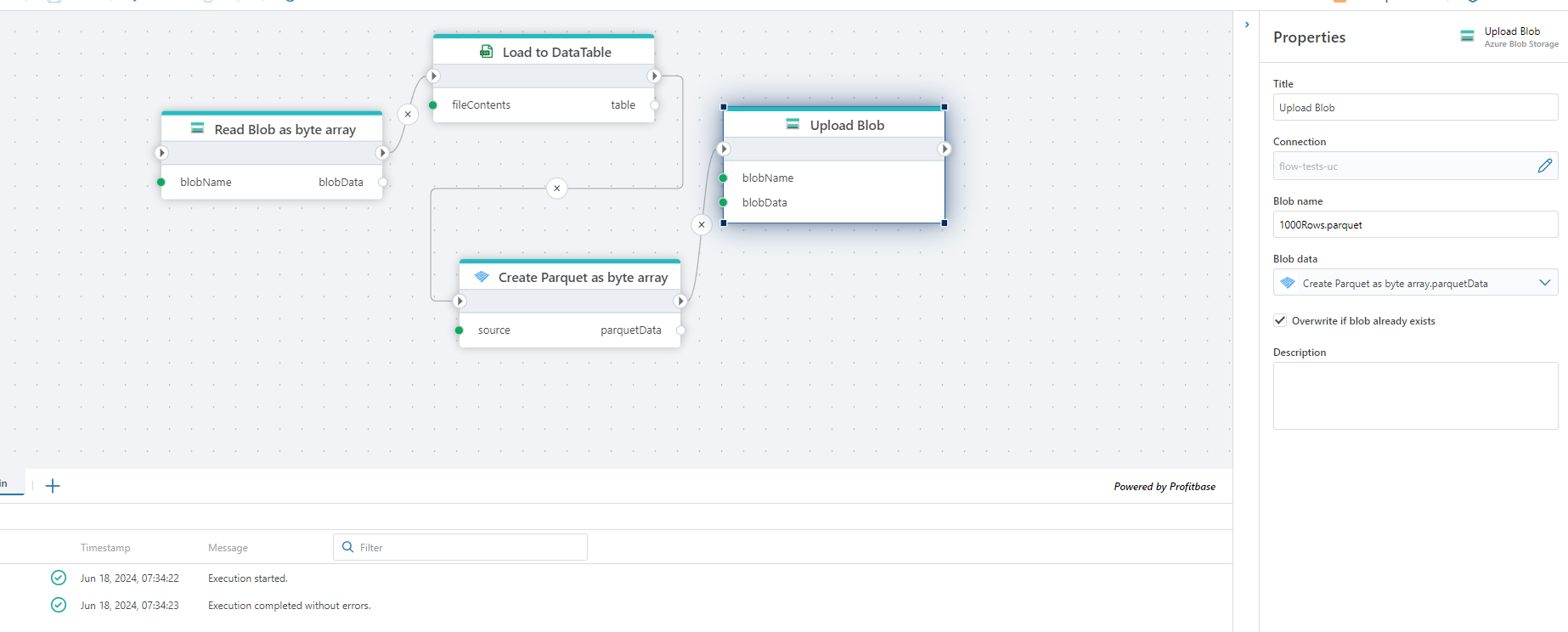The image size is (1568, 632).
Task: Click the Create Parquet as byte array node icon
Action: coord(482,277)
